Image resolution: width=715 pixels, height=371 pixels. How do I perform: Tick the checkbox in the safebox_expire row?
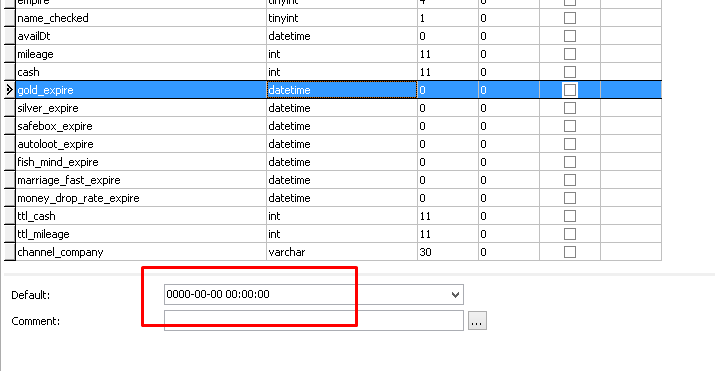click(x=570, y=126)
